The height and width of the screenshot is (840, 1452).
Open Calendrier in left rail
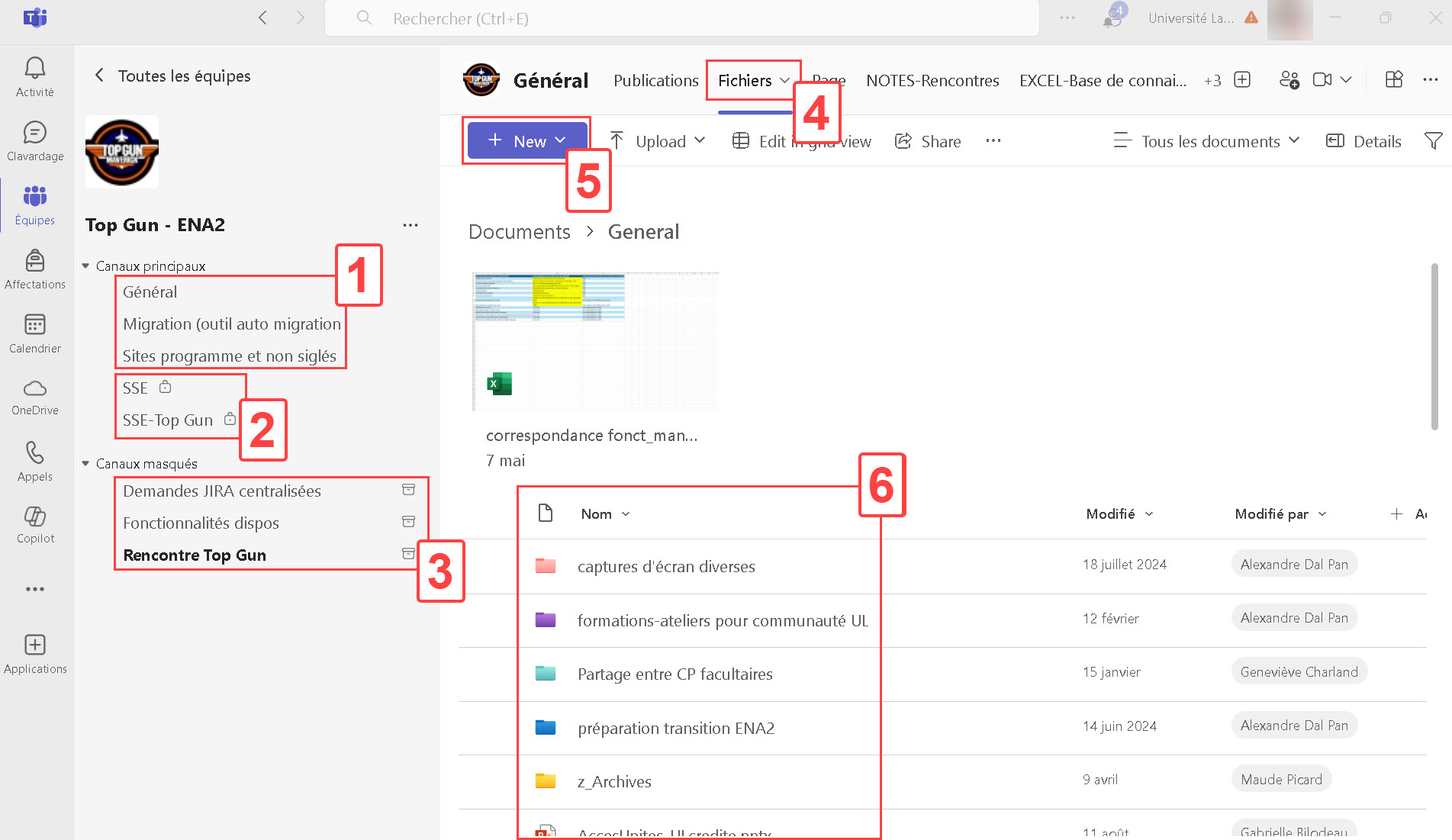(35, 333)
